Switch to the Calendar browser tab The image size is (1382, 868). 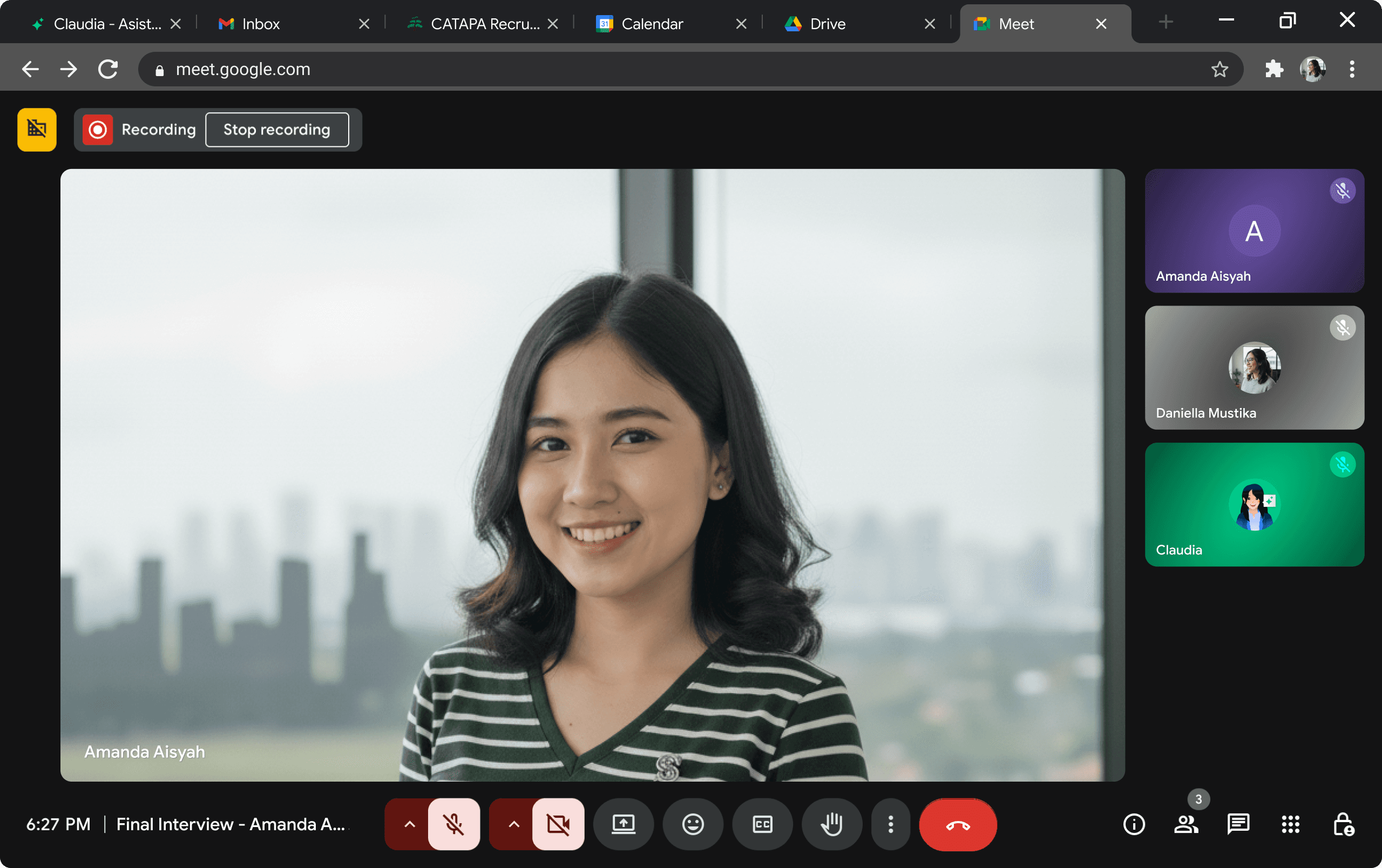click(x=652, y=24)
